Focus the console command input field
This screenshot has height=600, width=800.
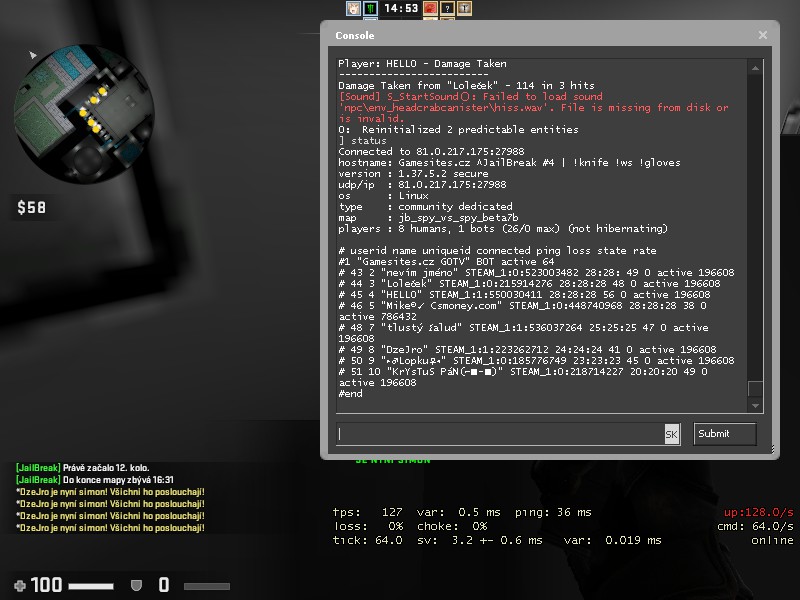pos(500,434)
